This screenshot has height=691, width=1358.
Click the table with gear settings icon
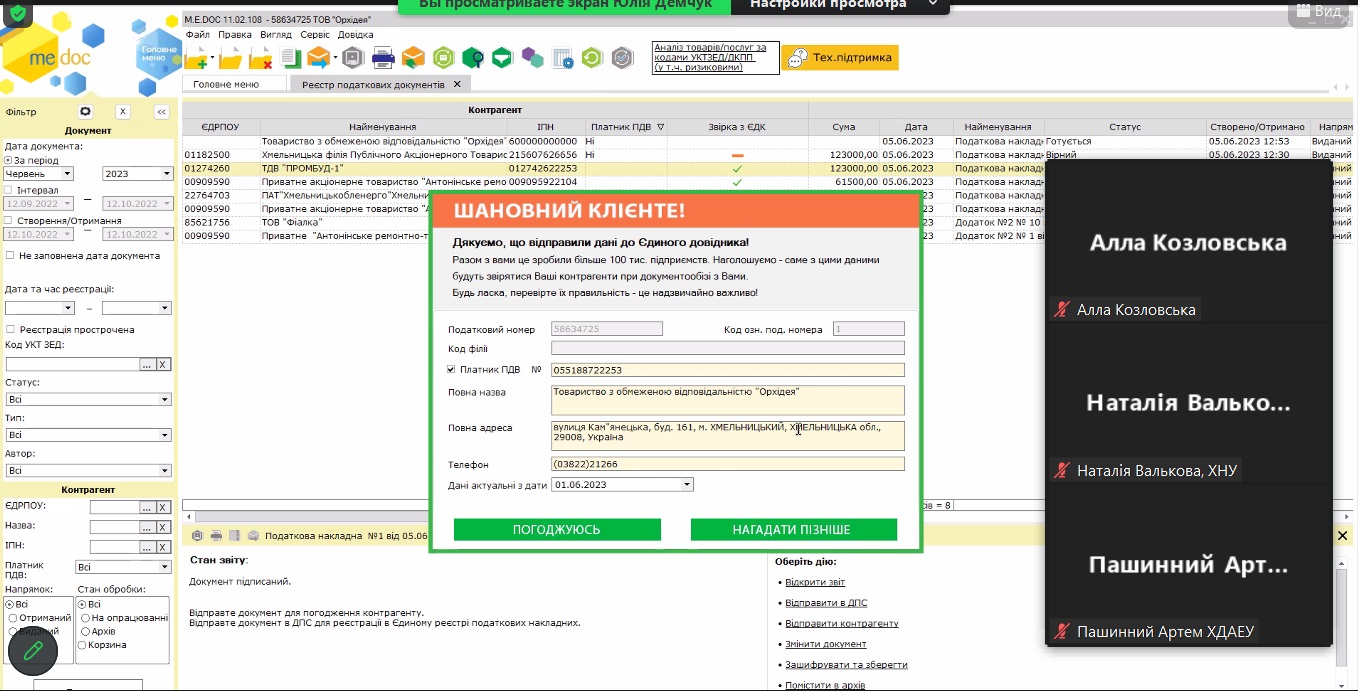tap(563, 58)
